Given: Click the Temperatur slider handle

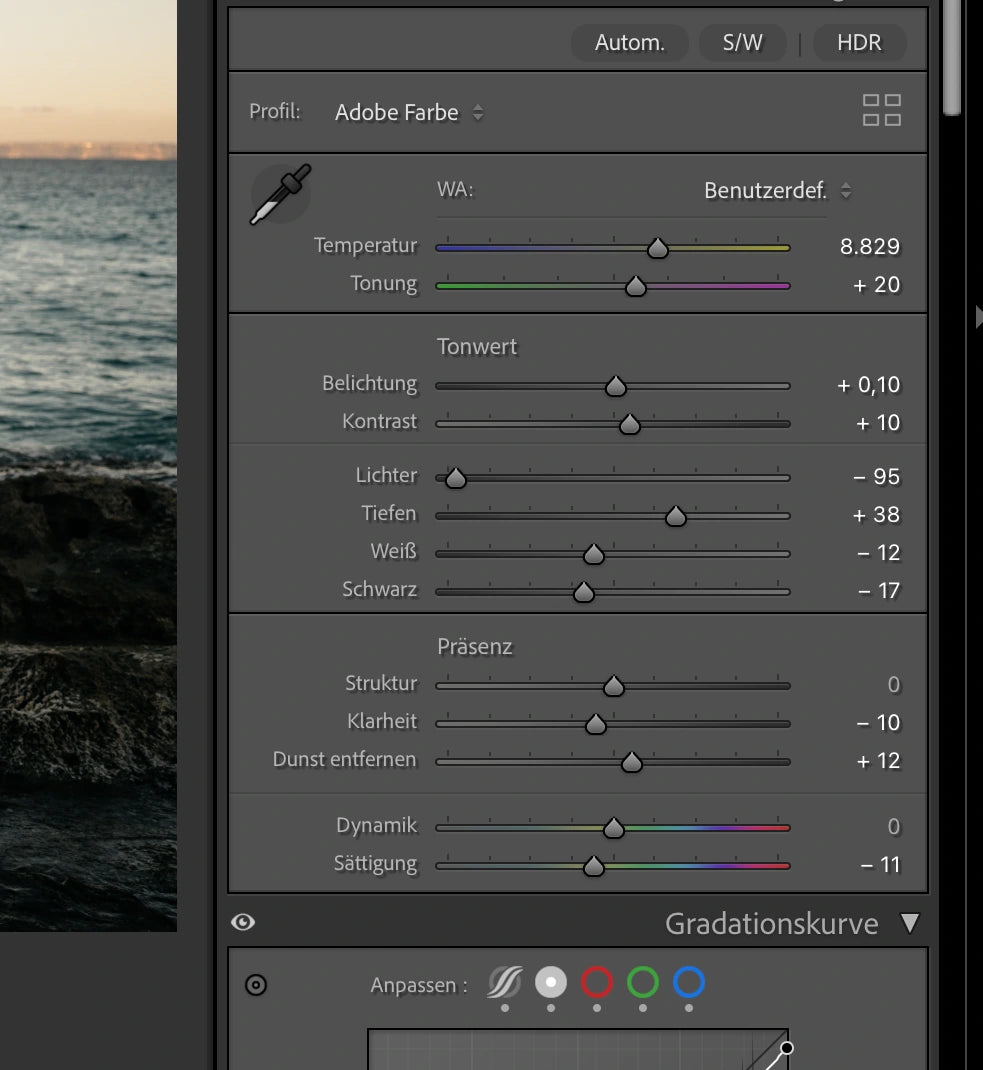Looking at the screenshot, I should pos(657,248).
